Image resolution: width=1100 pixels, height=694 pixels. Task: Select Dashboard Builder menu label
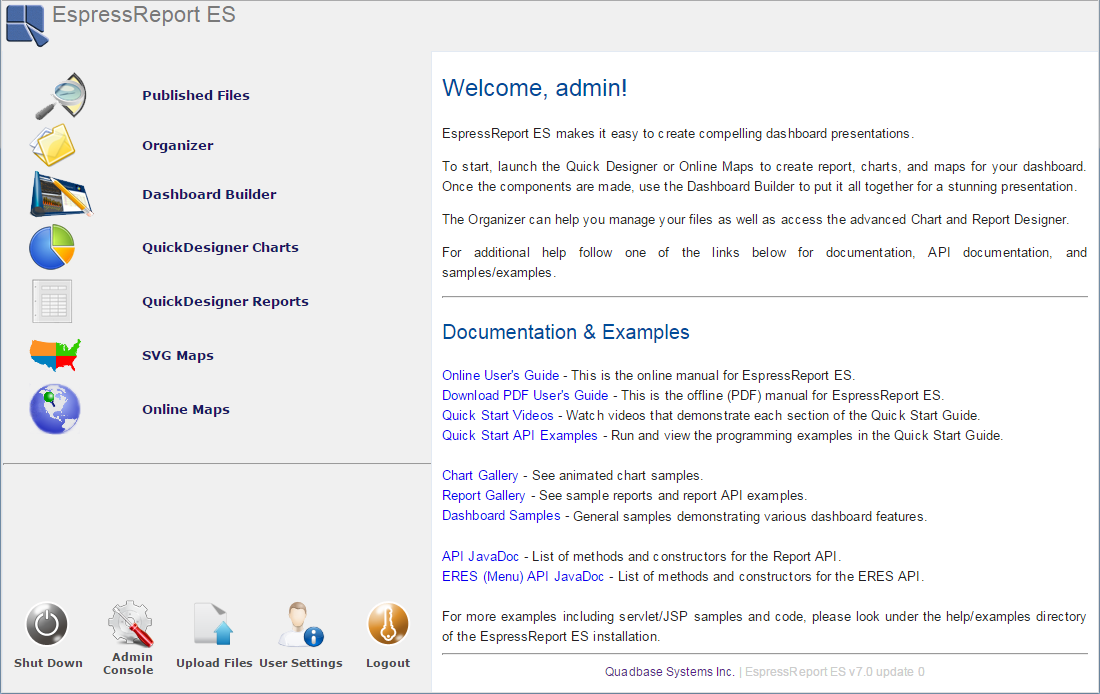(x=209, y=194)
